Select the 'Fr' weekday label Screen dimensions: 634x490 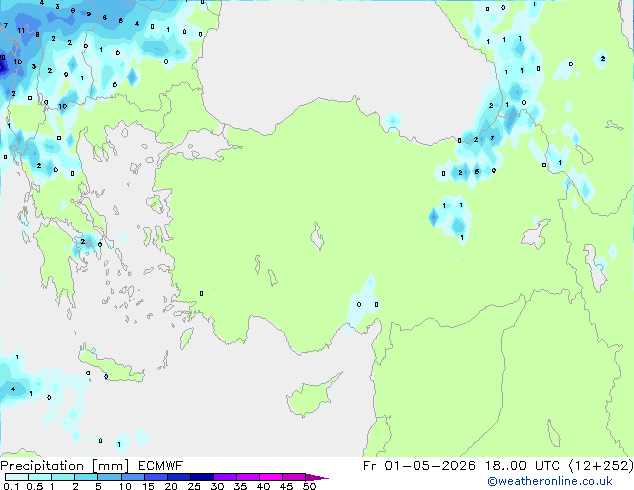370,466
